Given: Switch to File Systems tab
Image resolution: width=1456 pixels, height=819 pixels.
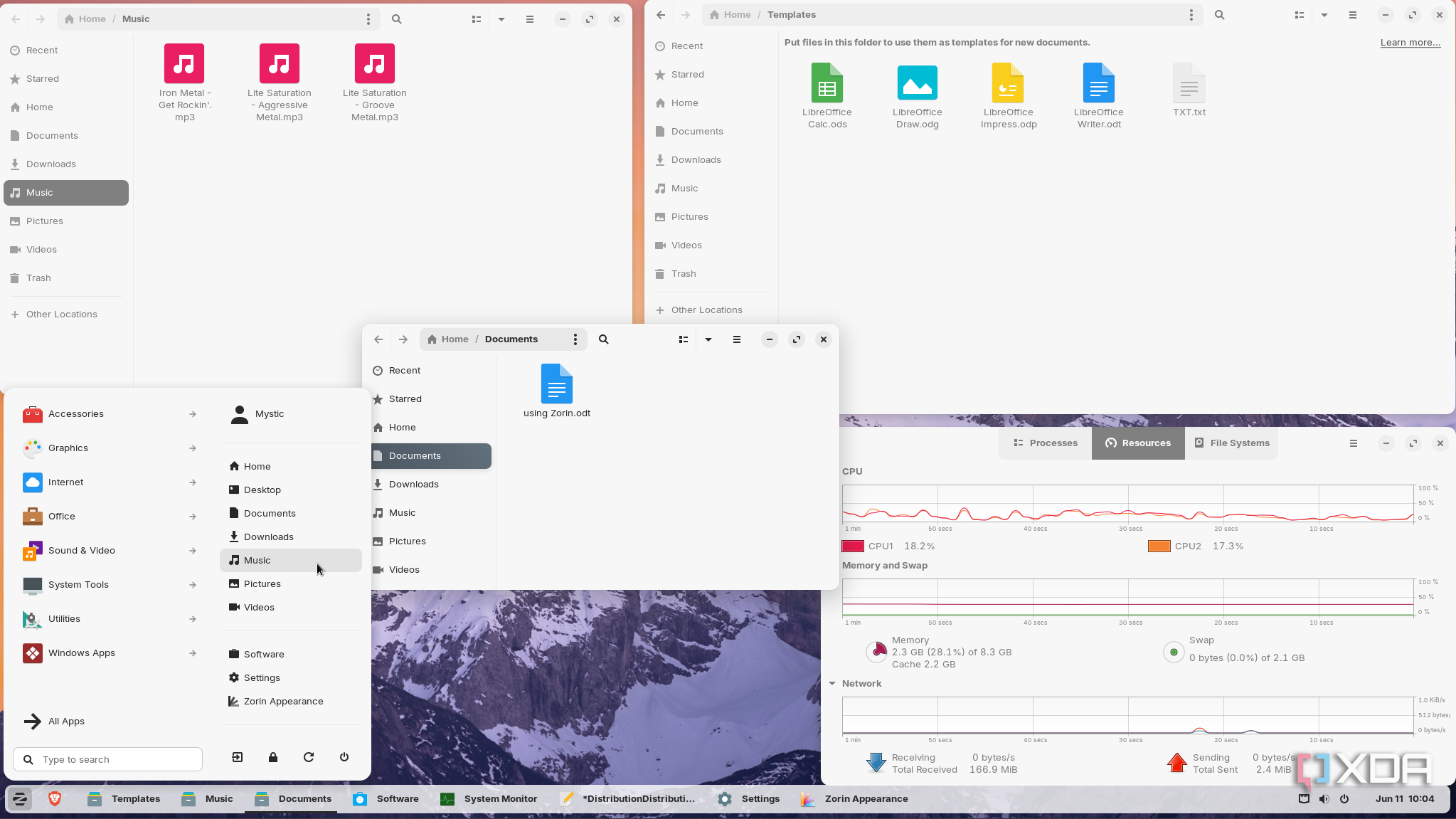Looking at the screenshot, I should click(x=1231, y=443).
